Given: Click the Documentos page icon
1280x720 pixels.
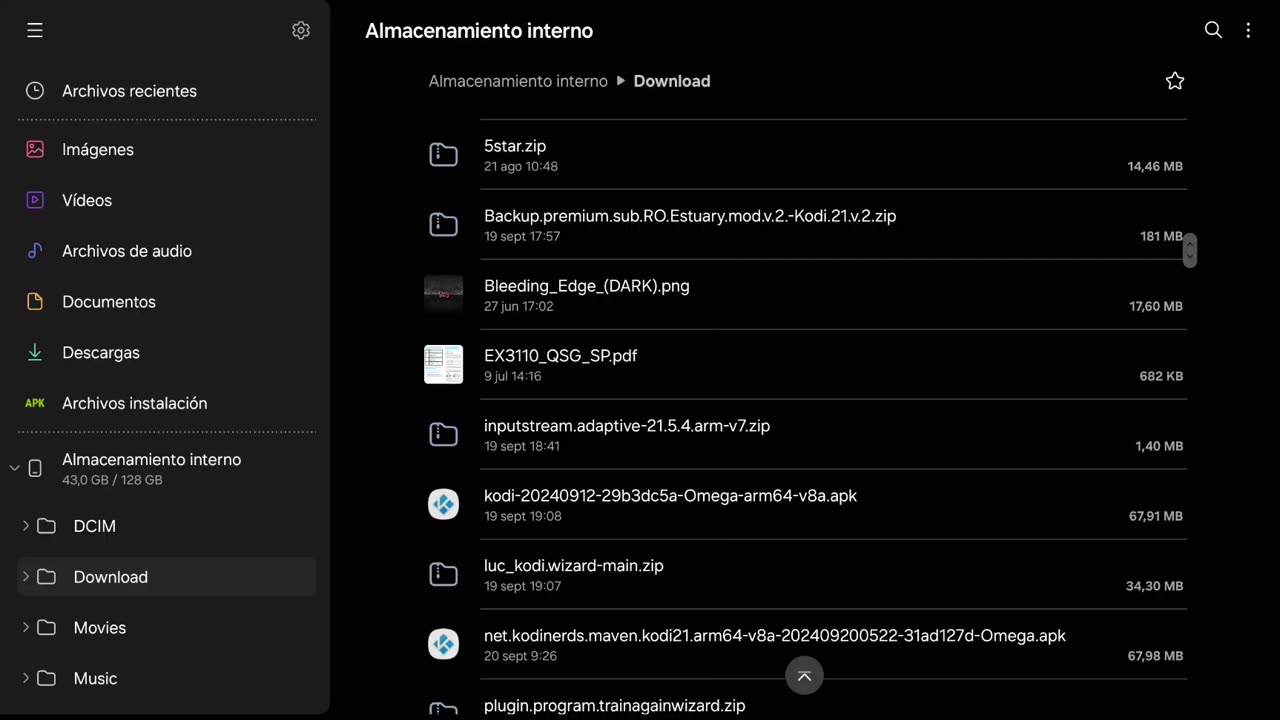Looking at the screenshot, I should tap(35, 302).
